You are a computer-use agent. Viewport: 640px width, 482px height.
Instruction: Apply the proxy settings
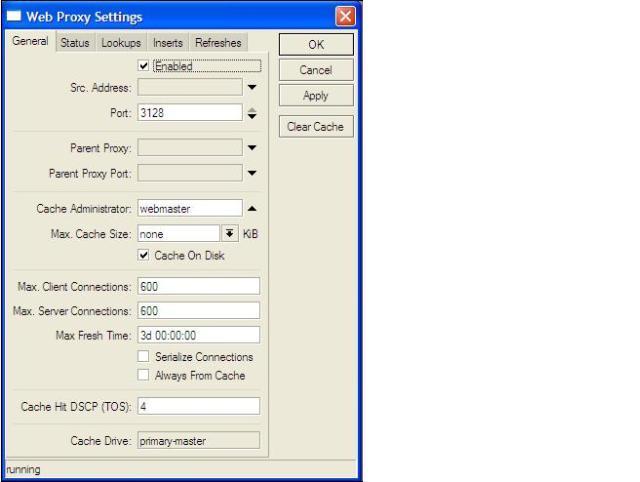point(316,96)
